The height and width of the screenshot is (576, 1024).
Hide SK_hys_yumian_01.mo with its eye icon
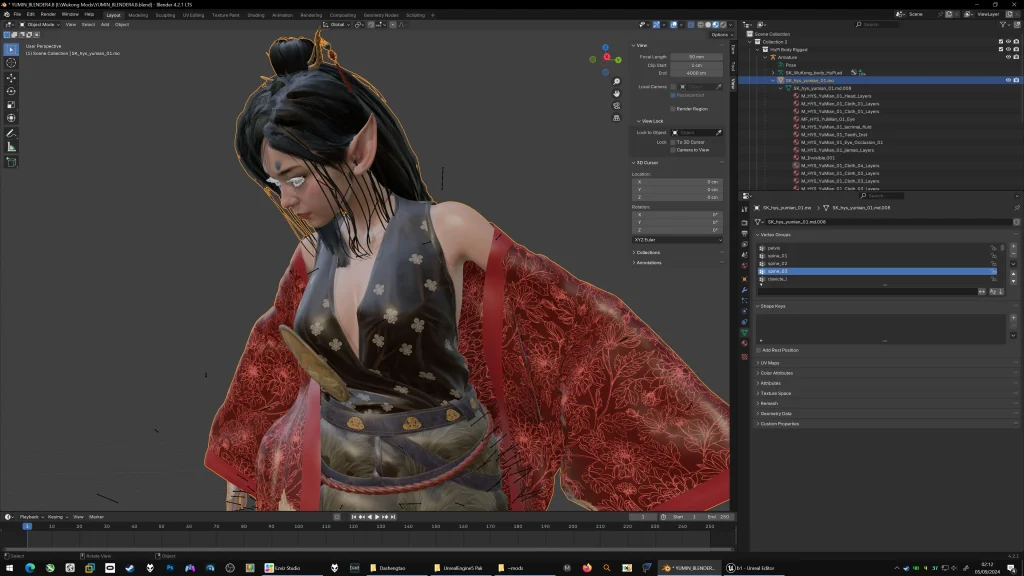(x=1008, y=80)
